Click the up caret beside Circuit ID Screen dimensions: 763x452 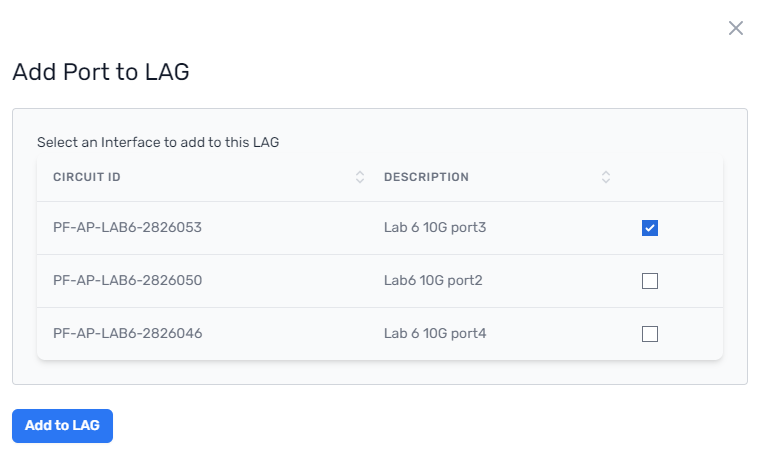click(360, 173)
